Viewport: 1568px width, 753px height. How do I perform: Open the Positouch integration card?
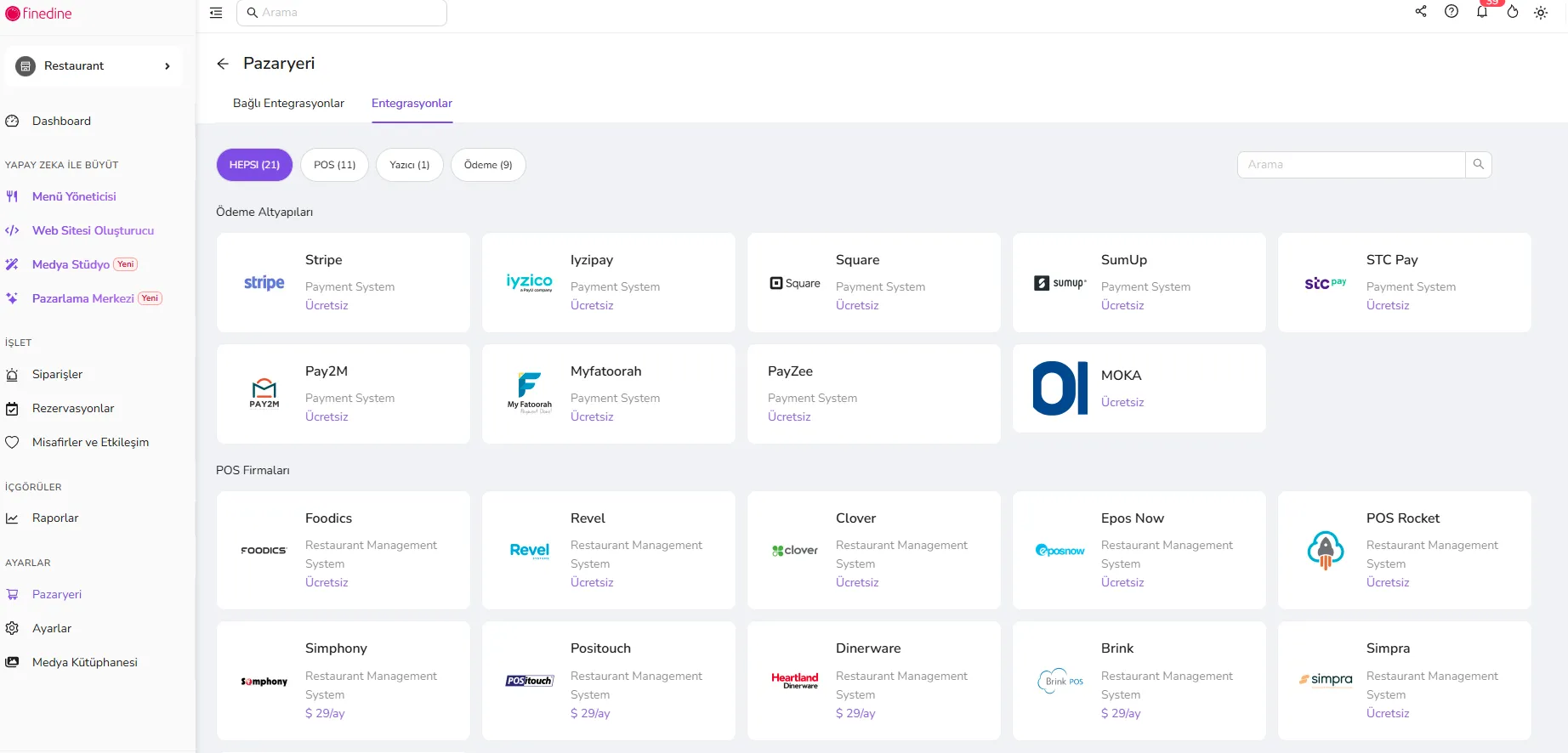(609, 681)
